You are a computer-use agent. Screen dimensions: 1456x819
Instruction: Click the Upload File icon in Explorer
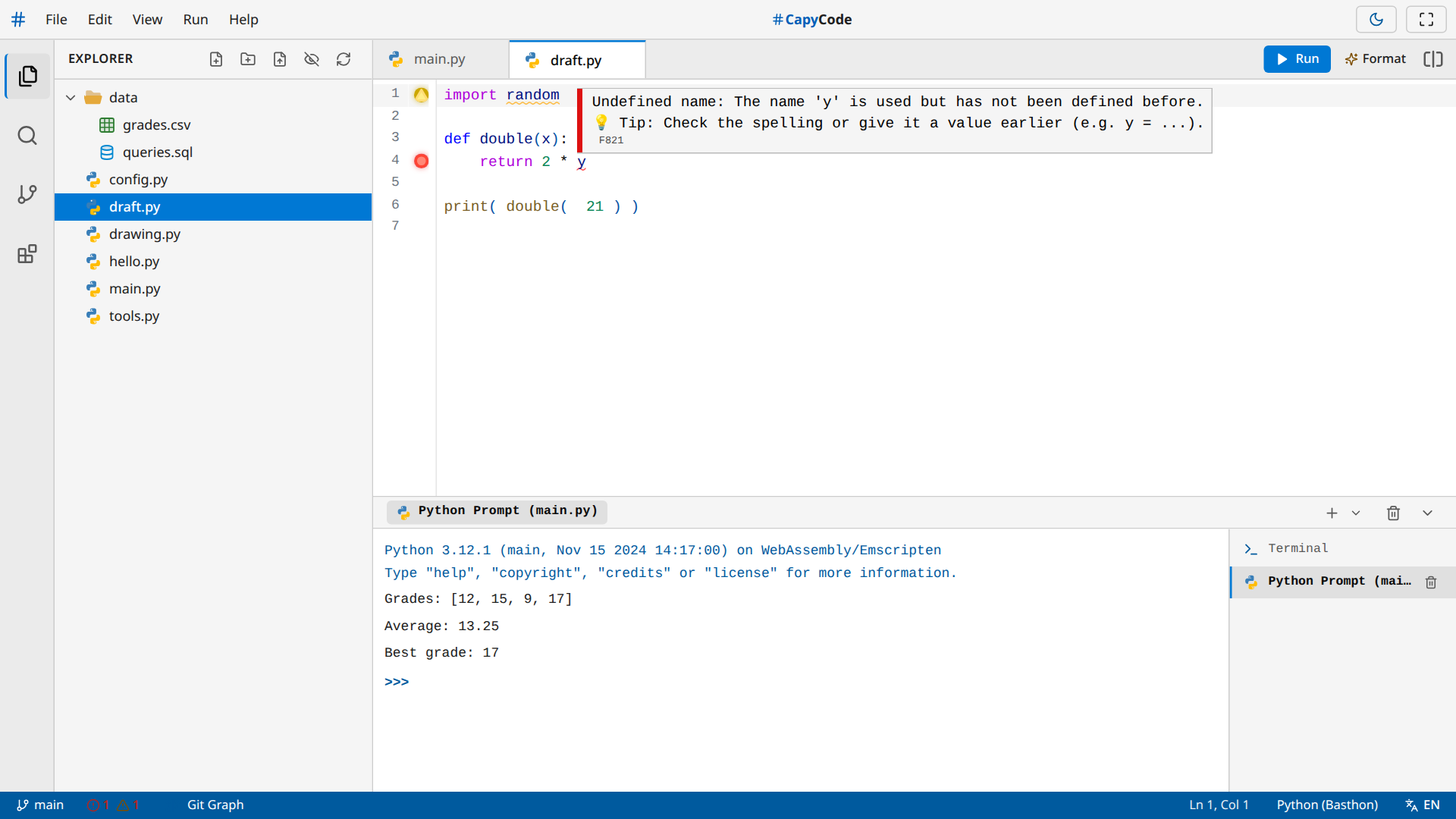[280, 59]
